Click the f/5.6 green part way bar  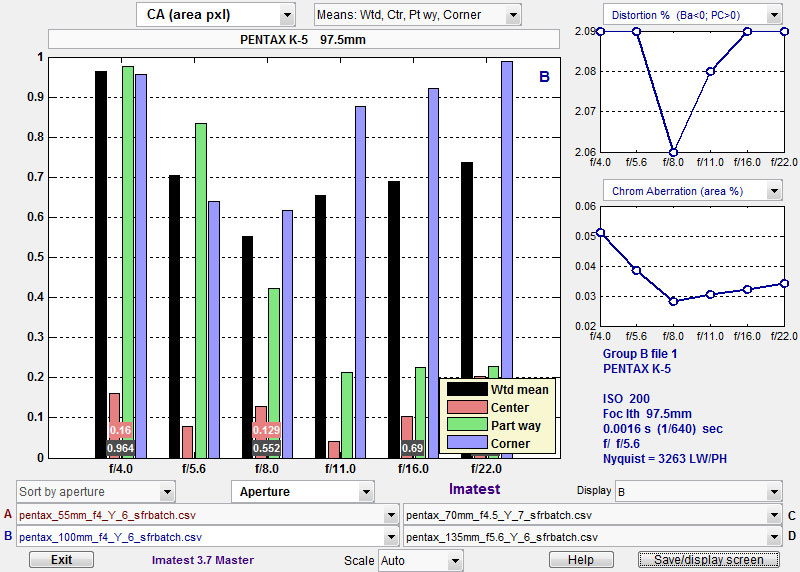(201, 290)
